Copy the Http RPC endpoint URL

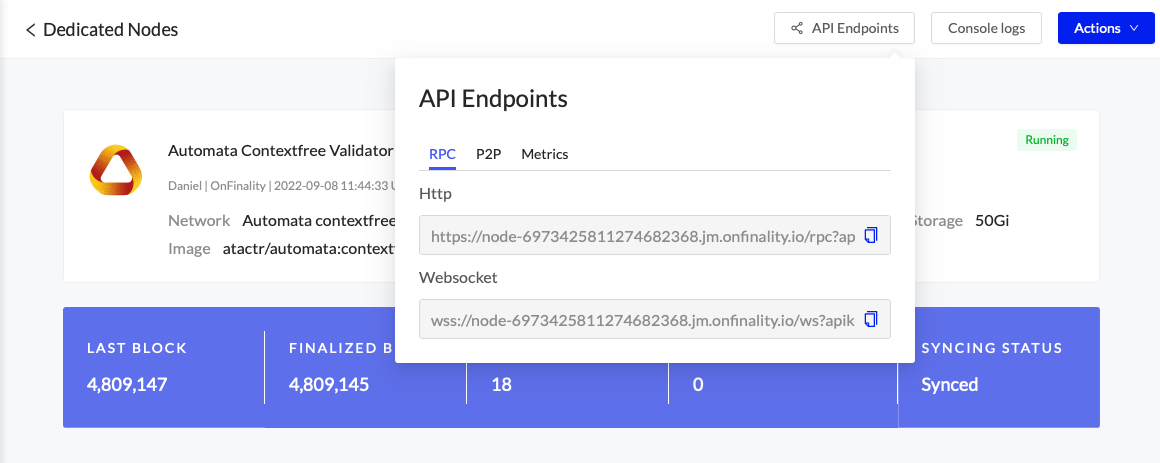(870, 235)
